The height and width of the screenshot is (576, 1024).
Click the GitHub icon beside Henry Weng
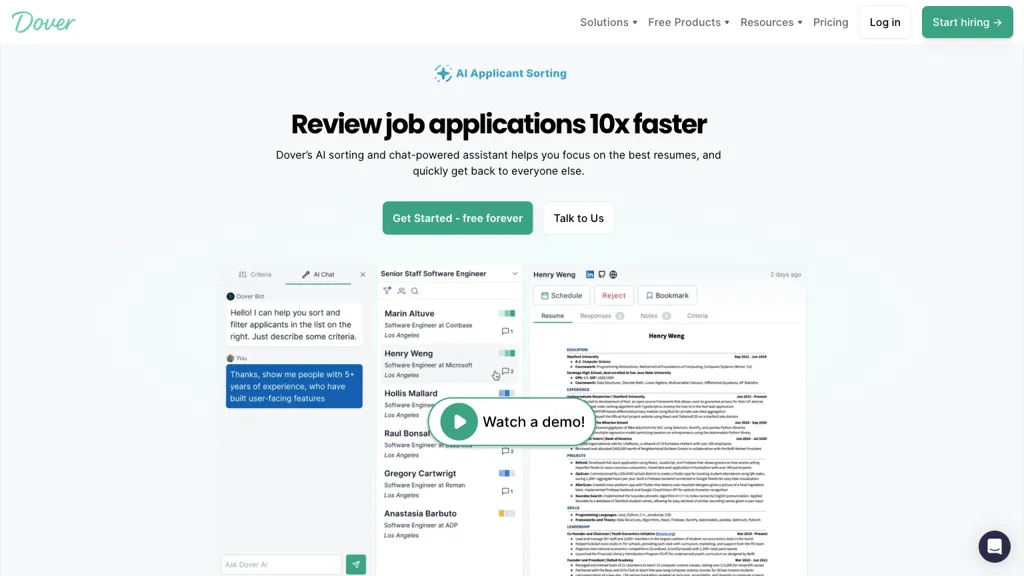(602, 274)
